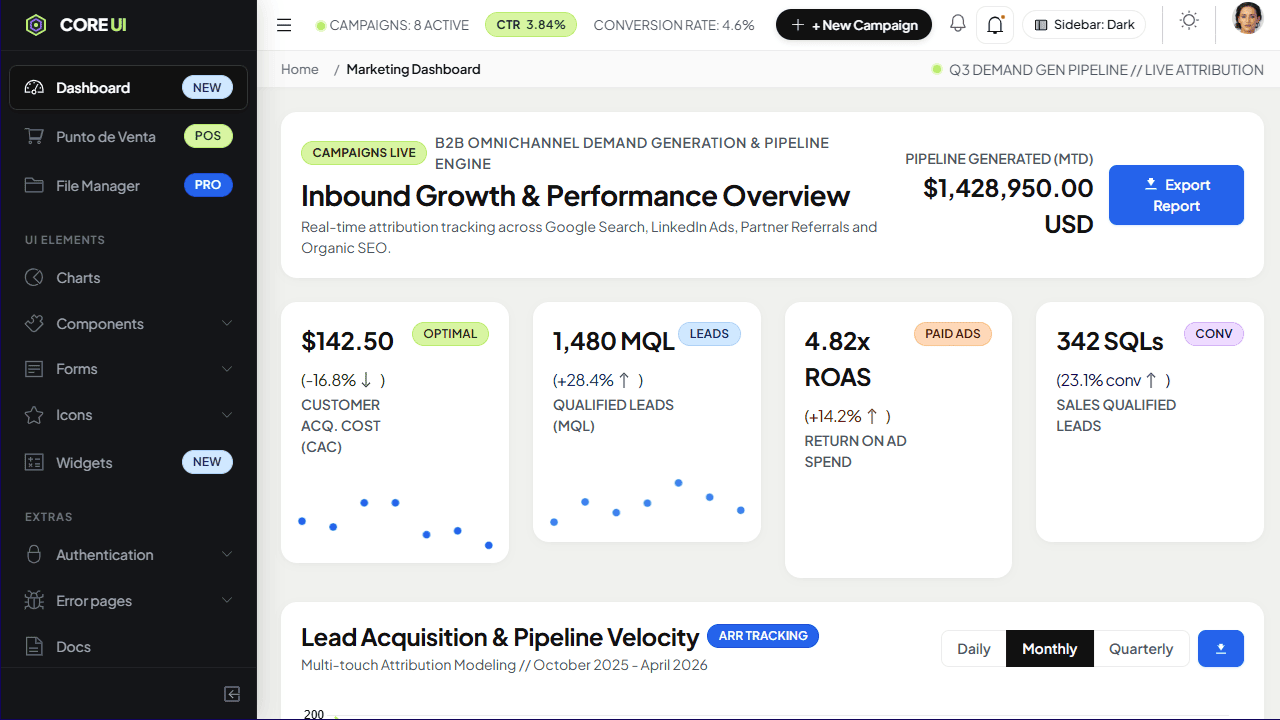
Task: Click the Docs document icon
Action: point(34,647)
